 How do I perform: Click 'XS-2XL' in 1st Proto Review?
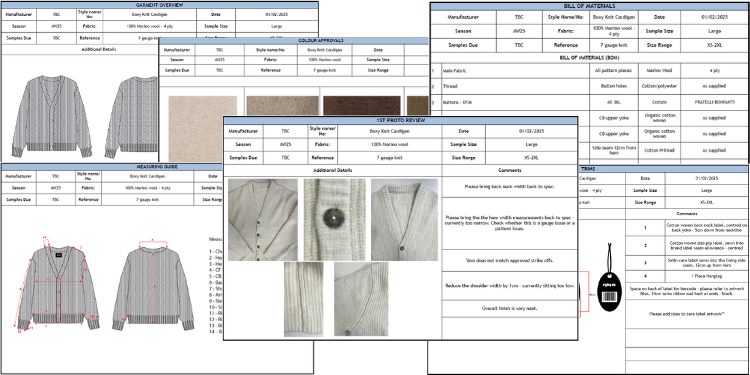pyautogui.click(x=531, y=157)
